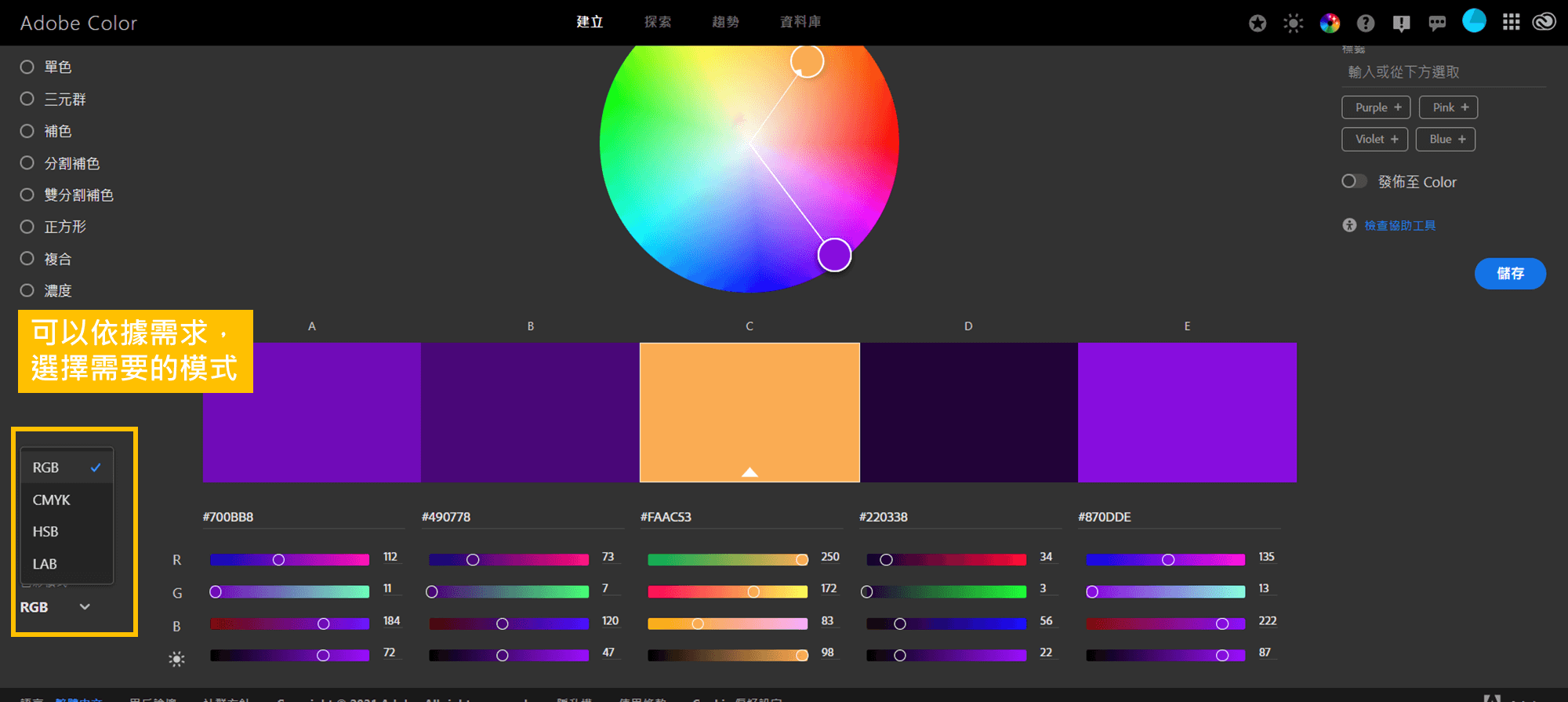This screenshot has width=1568, height=702.
Task: Open the chat bubble icon
Action: [1437, 24]
